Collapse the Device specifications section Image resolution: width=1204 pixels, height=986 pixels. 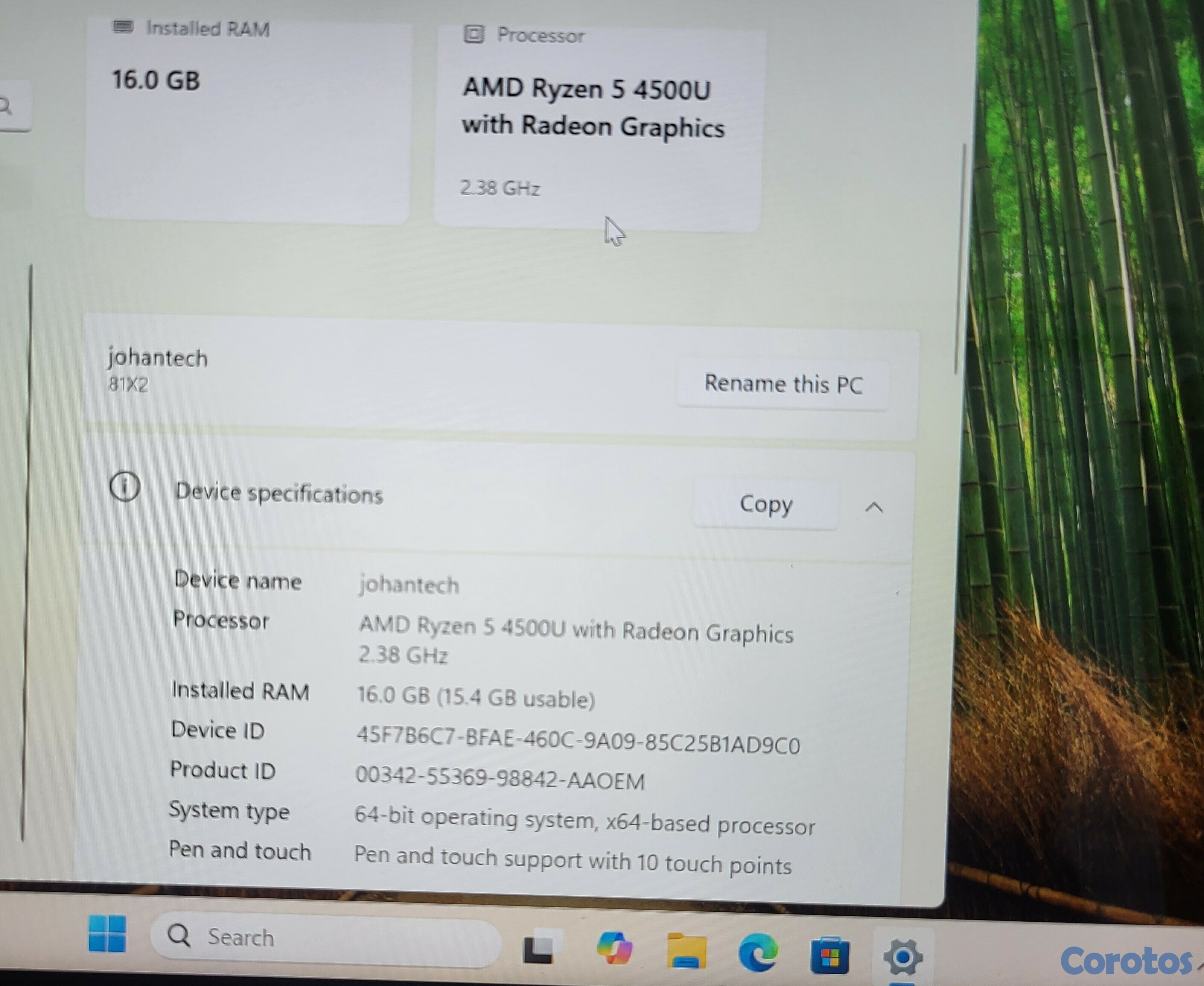(874, 507)
